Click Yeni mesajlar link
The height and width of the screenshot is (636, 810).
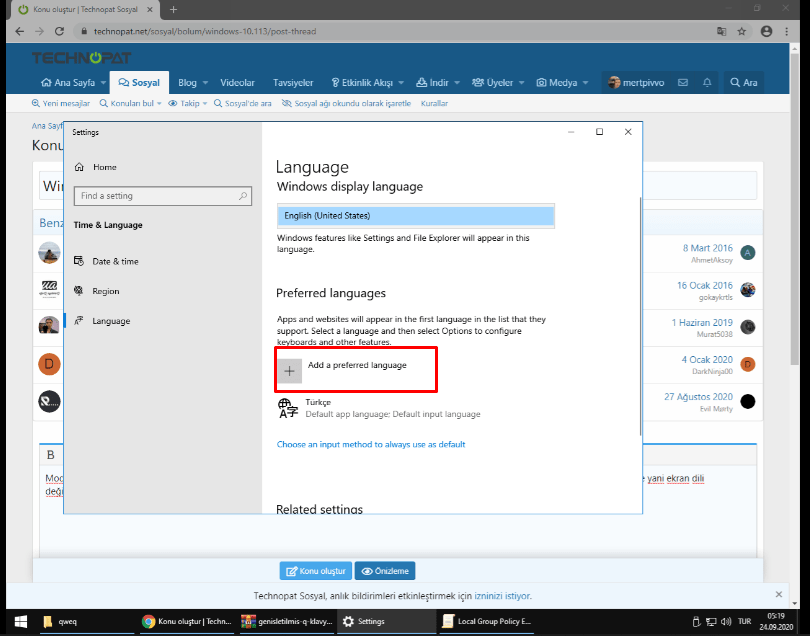(61, 103)
